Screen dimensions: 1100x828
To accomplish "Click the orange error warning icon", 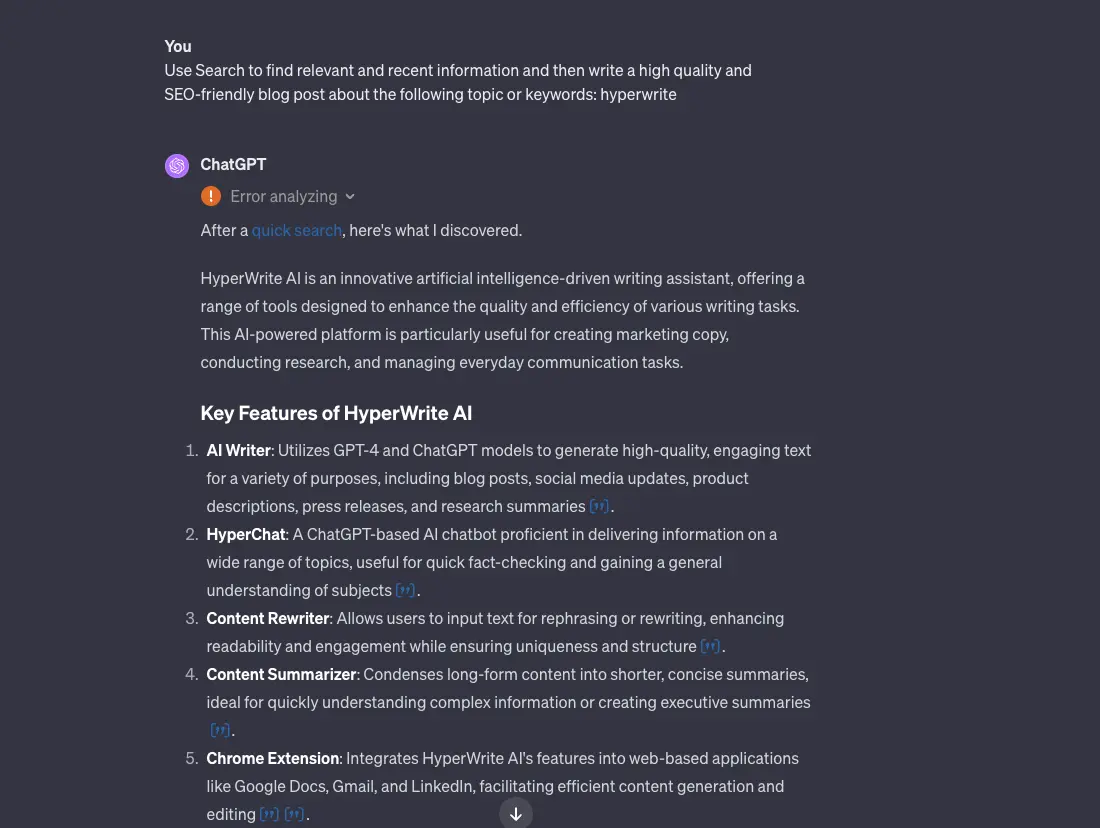I will click(x=211, y=196).
